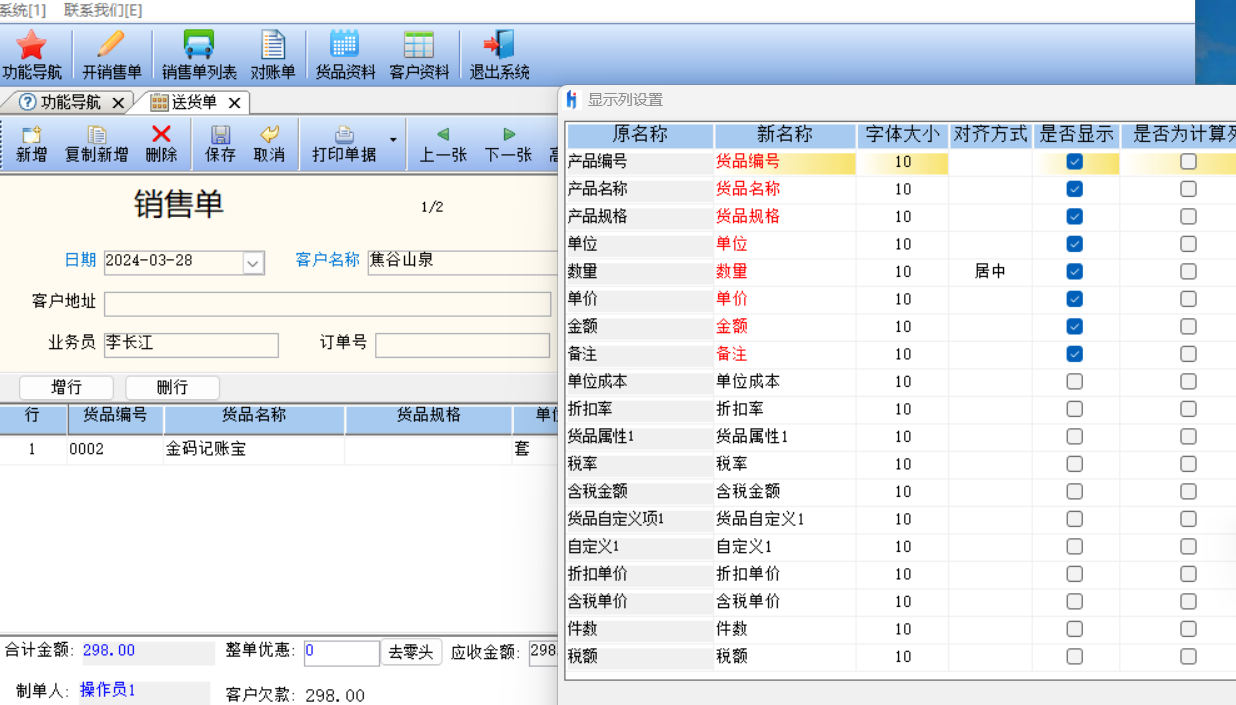Click 对齐方式 cell showing 居中
Viewport: 1236px width, 705px height.
coord(989,271)
